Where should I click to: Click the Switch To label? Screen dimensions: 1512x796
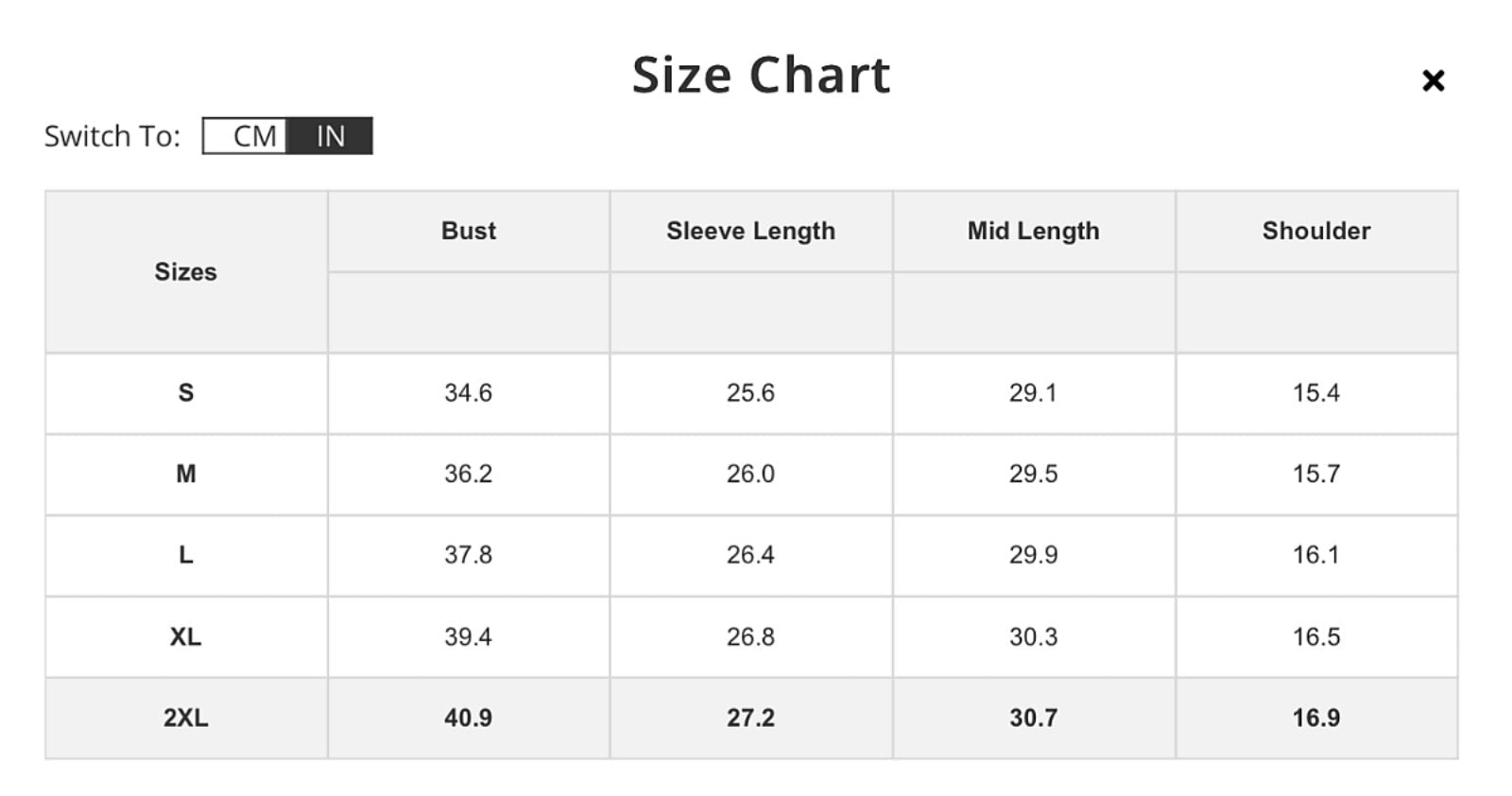point(112,136)
